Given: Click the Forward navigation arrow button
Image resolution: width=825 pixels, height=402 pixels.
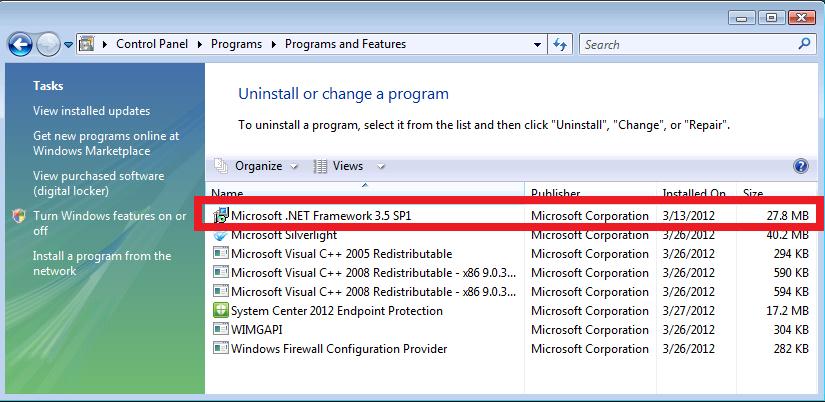Looking at the screenshot, I should click(x=48, y=45).
